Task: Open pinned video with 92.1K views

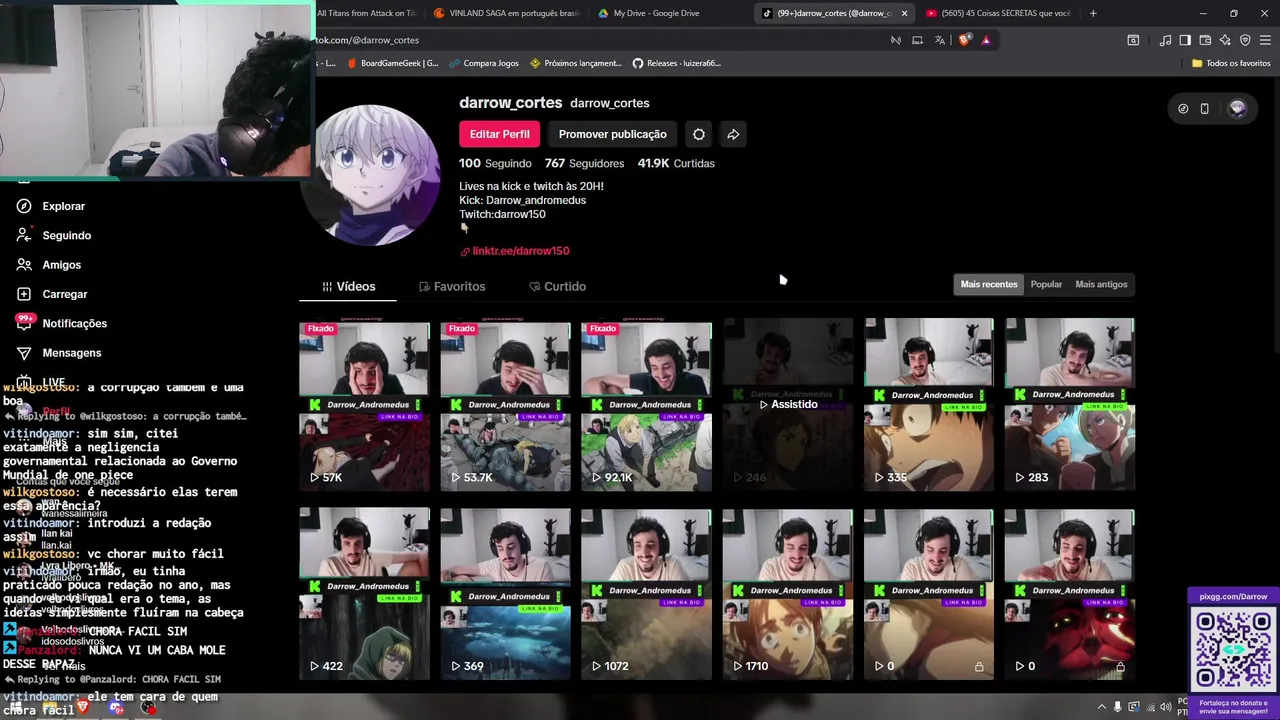Action: (646, 405)
